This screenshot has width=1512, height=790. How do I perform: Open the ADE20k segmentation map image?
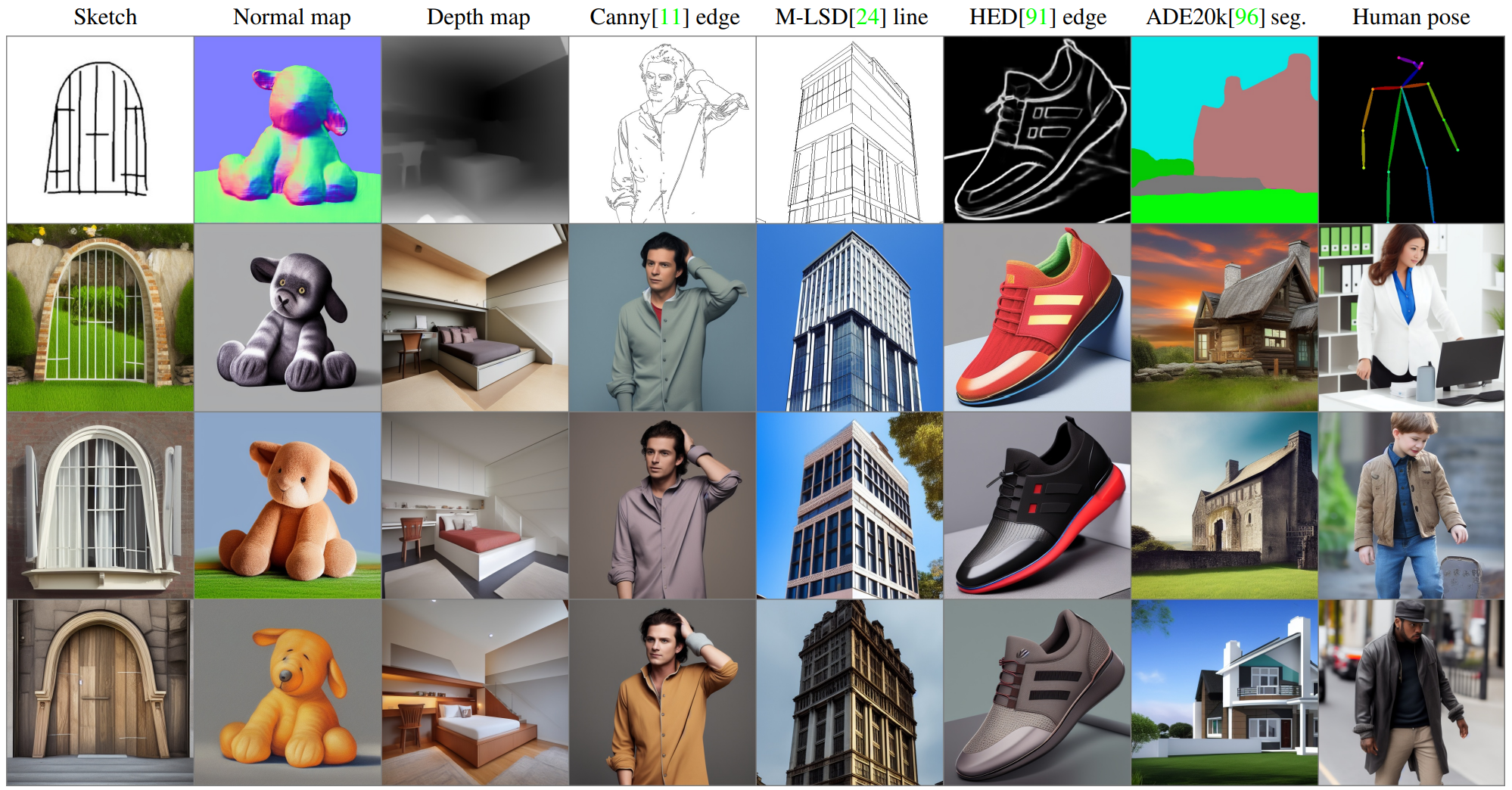1224,129
